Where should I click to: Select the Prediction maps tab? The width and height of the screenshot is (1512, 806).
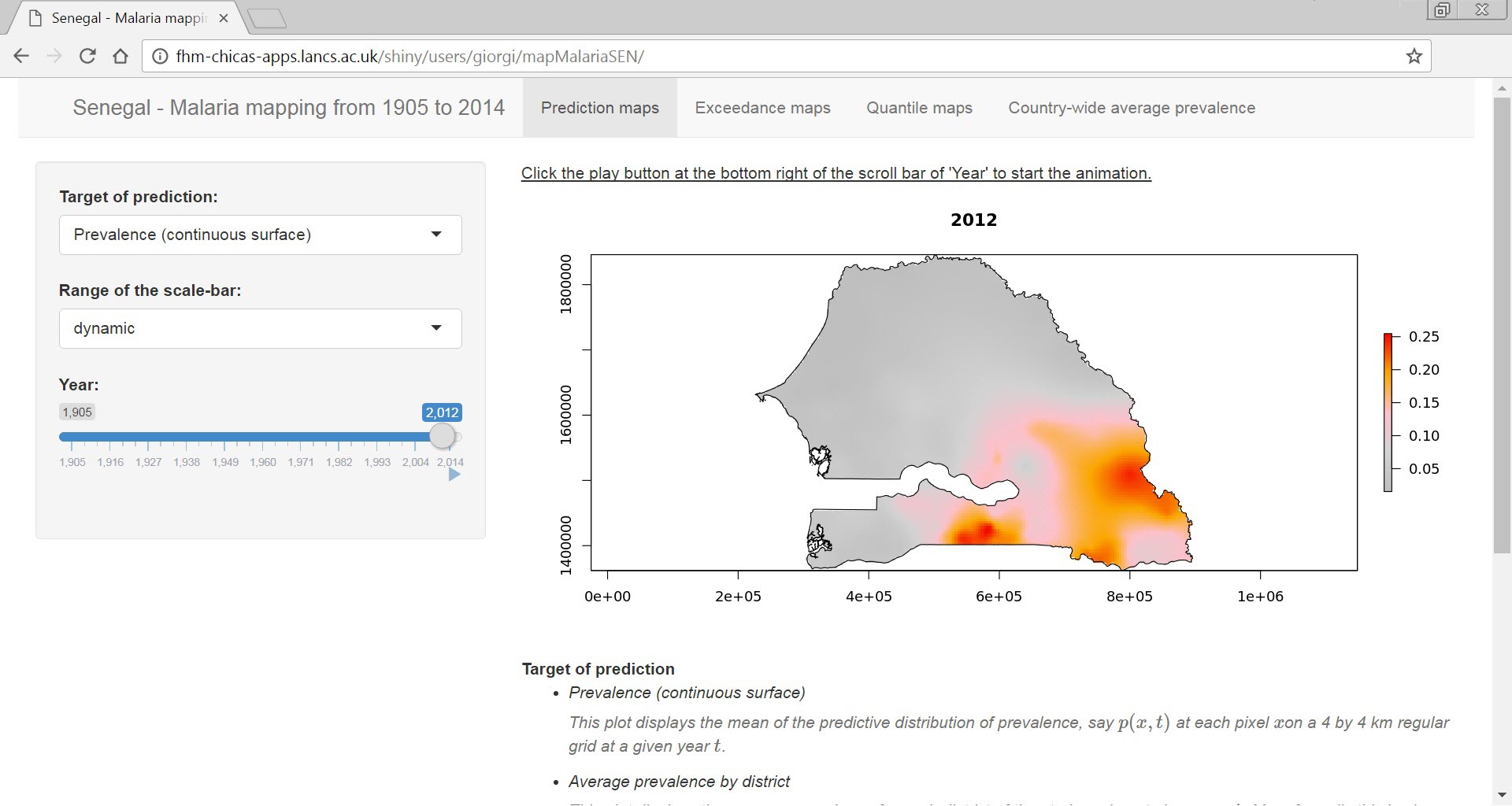[599, 108]
